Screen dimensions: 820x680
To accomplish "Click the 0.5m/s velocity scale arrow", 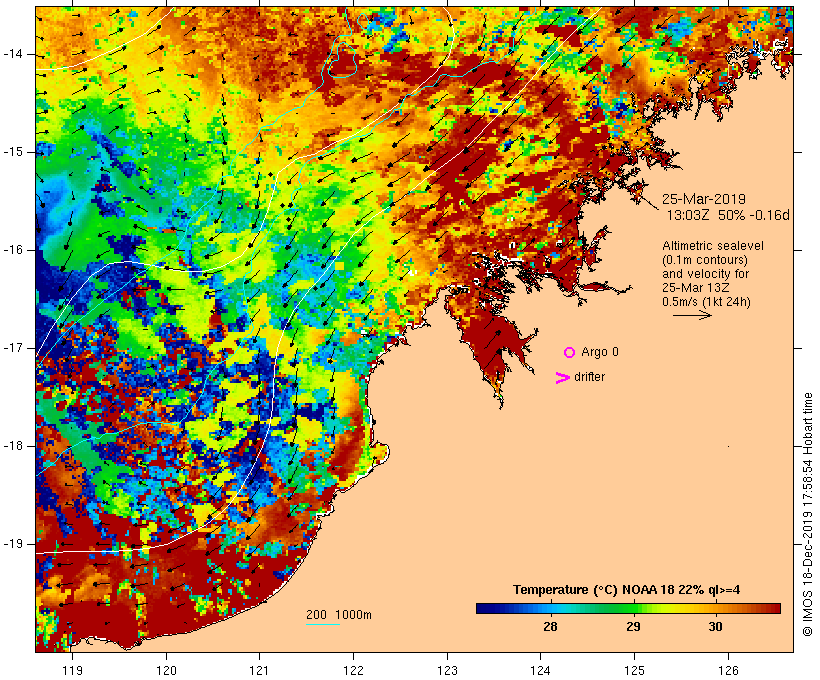I will (692, 315).
